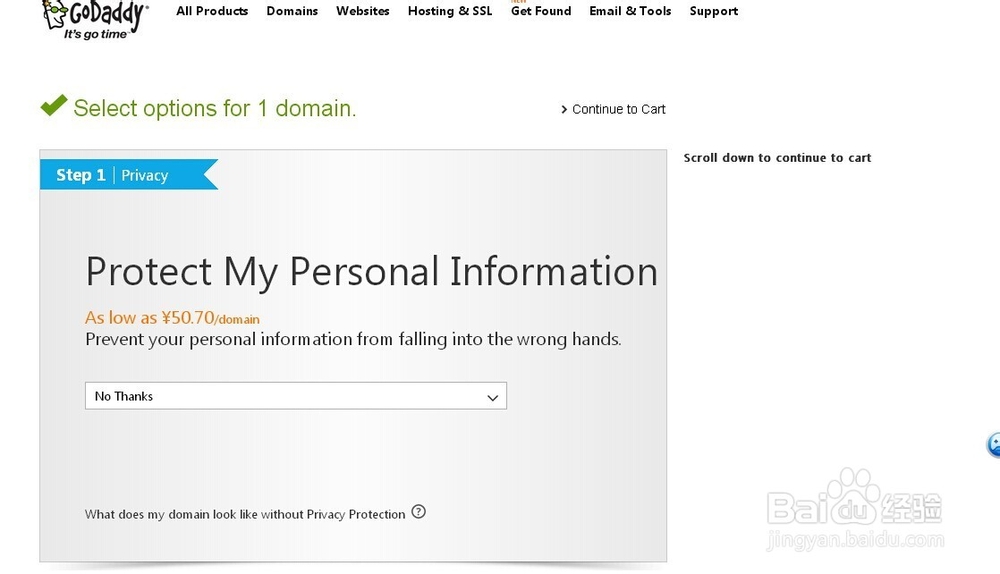Open the Email & Tools menu
Viewport: 1000px width, 574px height.
point(630,11)
